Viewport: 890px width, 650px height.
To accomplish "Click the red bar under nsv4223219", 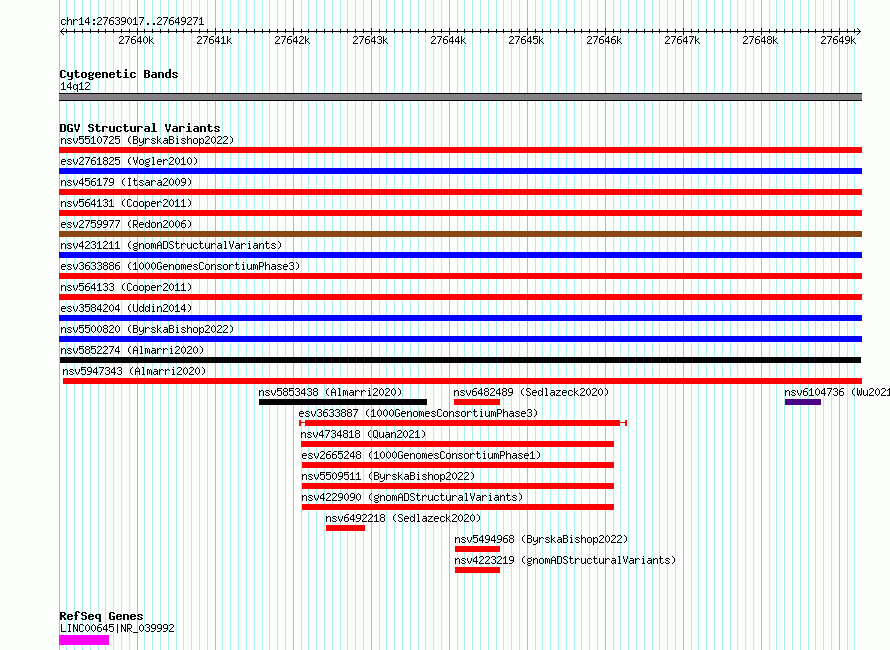I will [477, 570].
